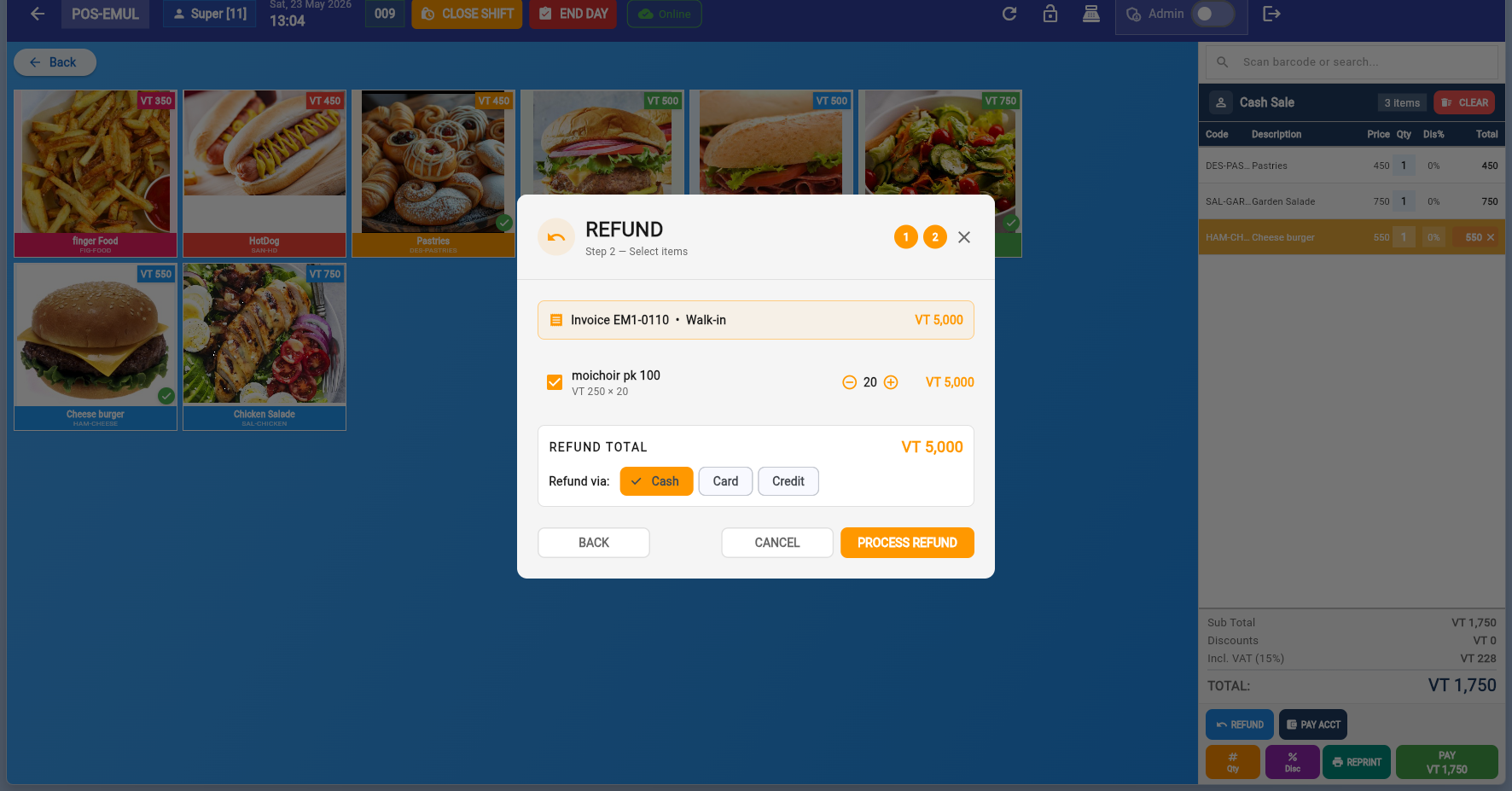
Task: Go to refund step 1 indicator
Action: pyautogui.click(x=906, y=237)
